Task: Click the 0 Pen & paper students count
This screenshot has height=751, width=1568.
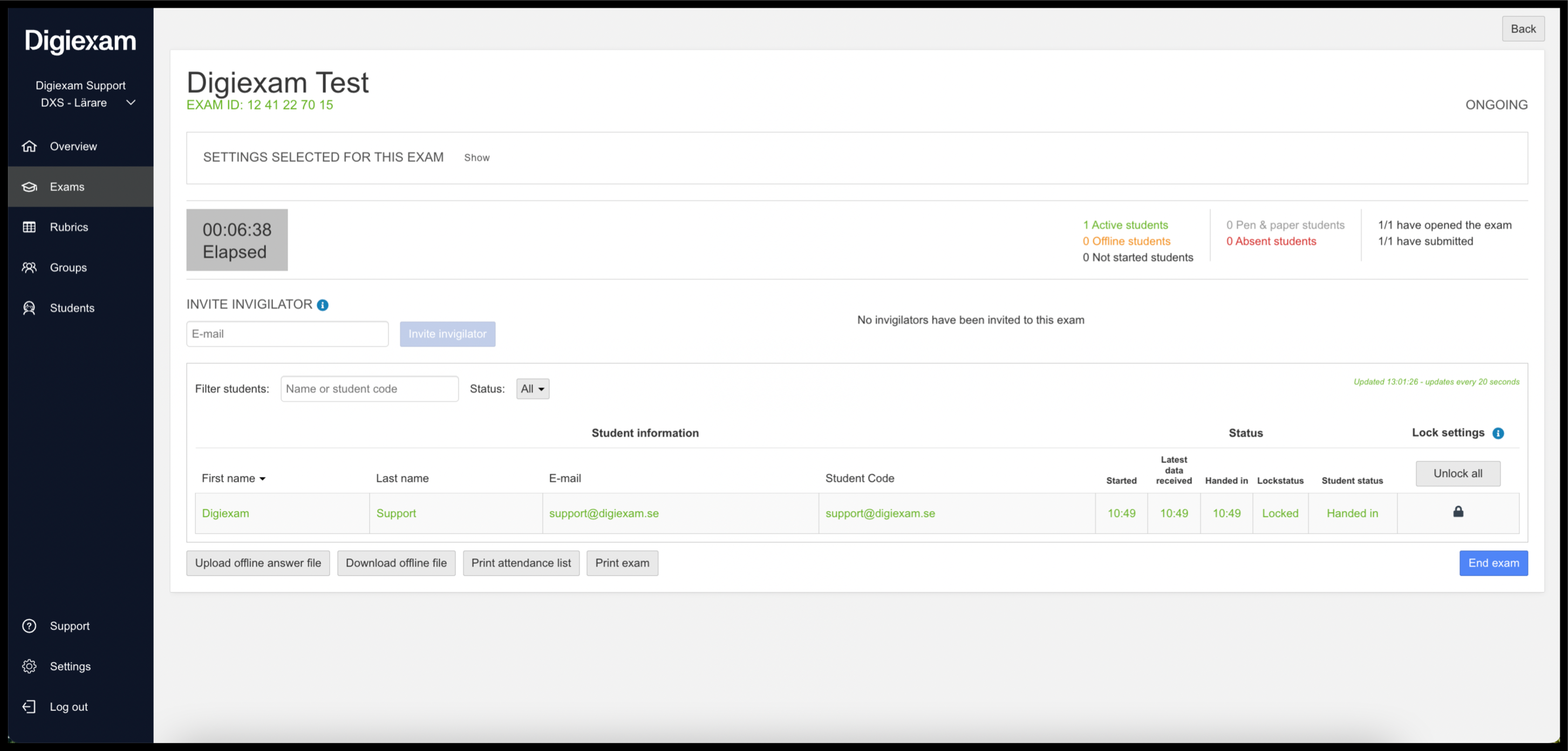Action: tap(1286, 225)
